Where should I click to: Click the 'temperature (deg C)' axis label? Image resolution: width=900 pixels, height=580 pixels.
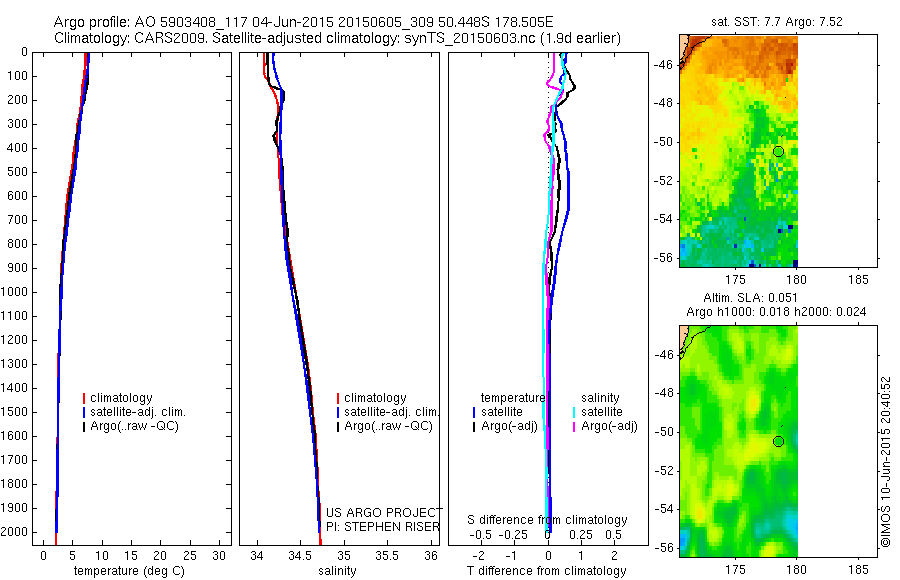coord(129,571)
